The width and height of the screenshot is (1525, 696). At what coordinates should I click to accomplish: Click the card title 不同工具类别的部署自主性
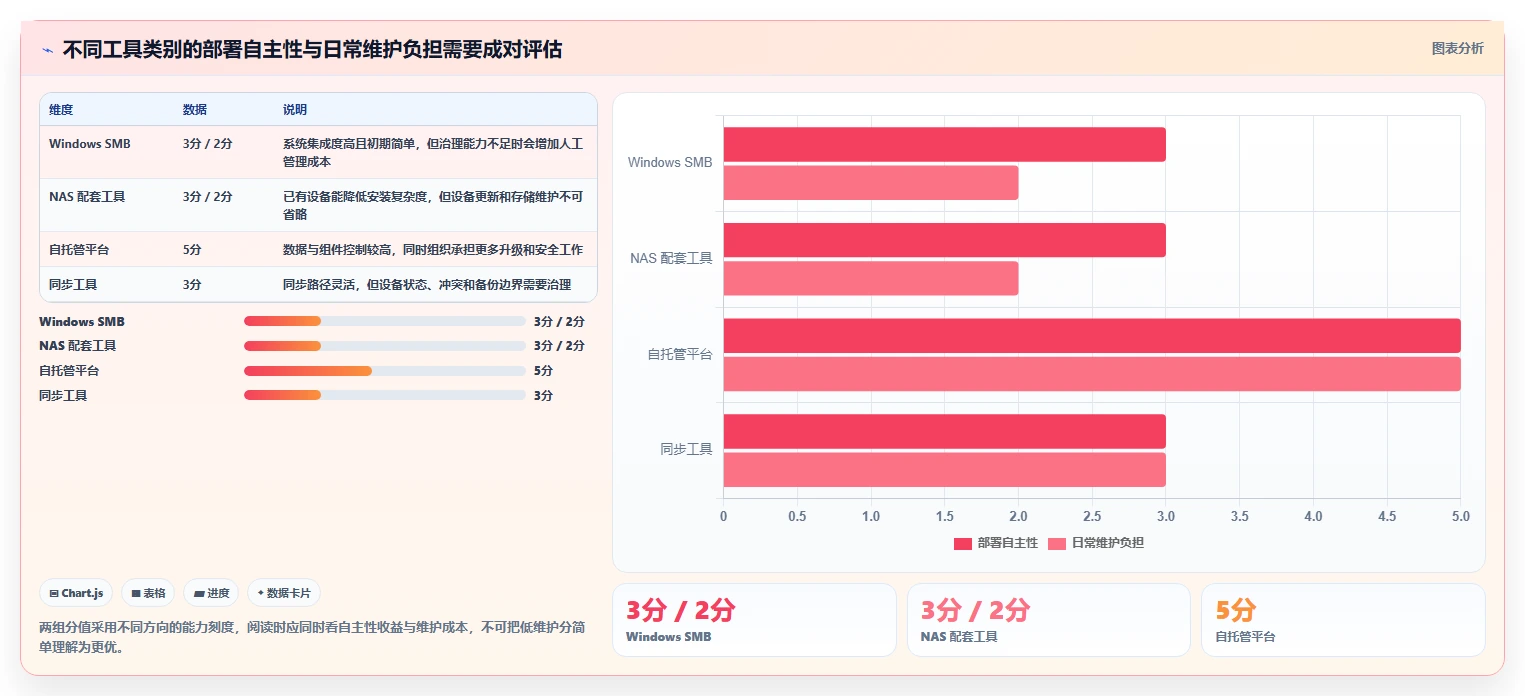click(312, 49)
